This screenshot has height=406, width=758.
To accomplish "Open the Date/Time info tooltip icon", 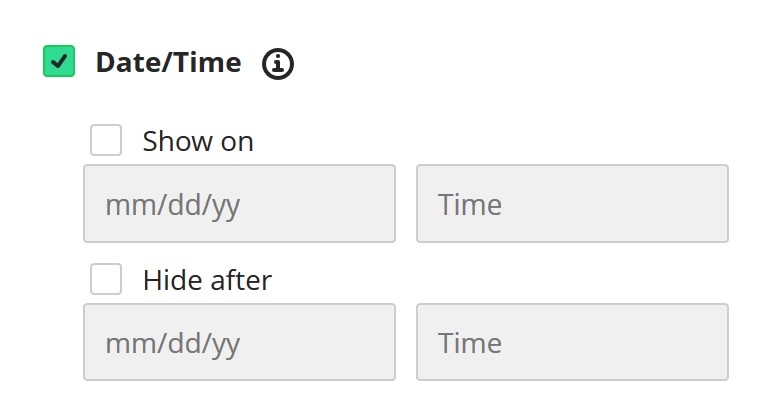I will pos(278,63).
